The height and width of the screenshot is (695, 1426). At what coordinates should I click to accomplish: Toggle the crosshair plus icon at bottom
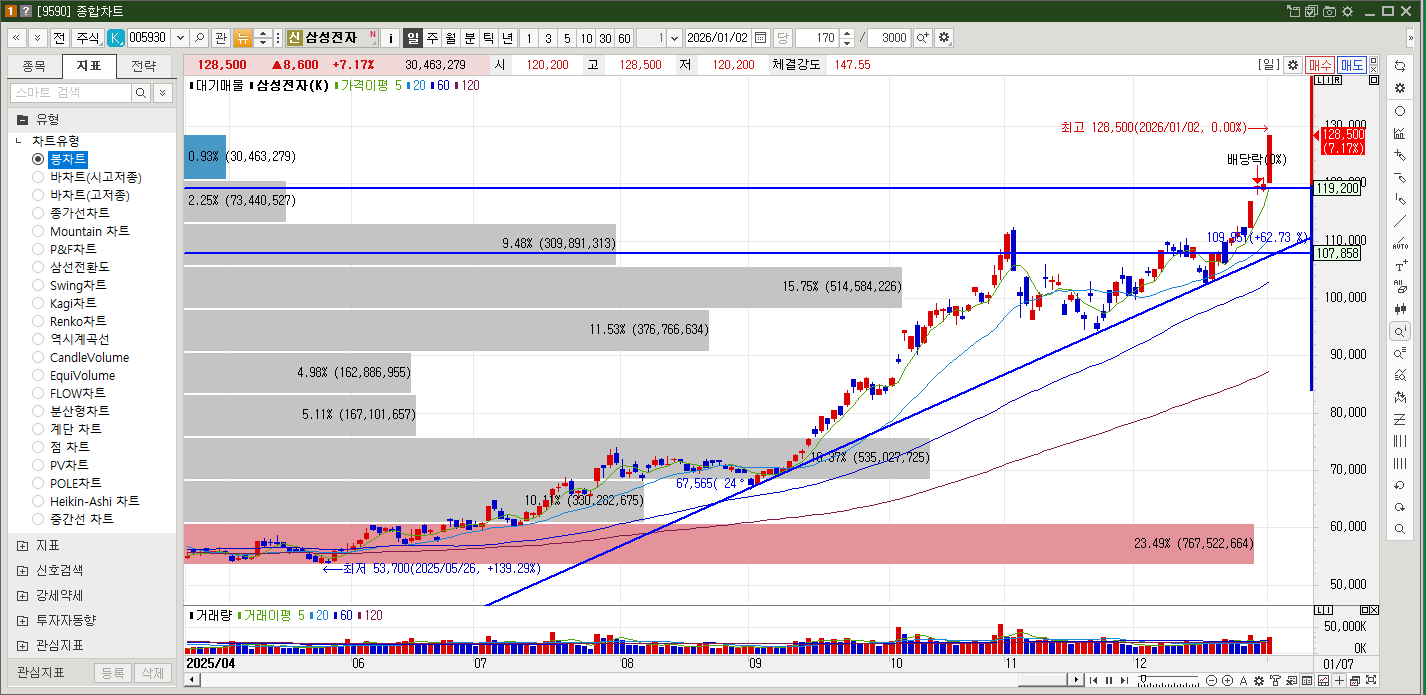point(1339,680)
